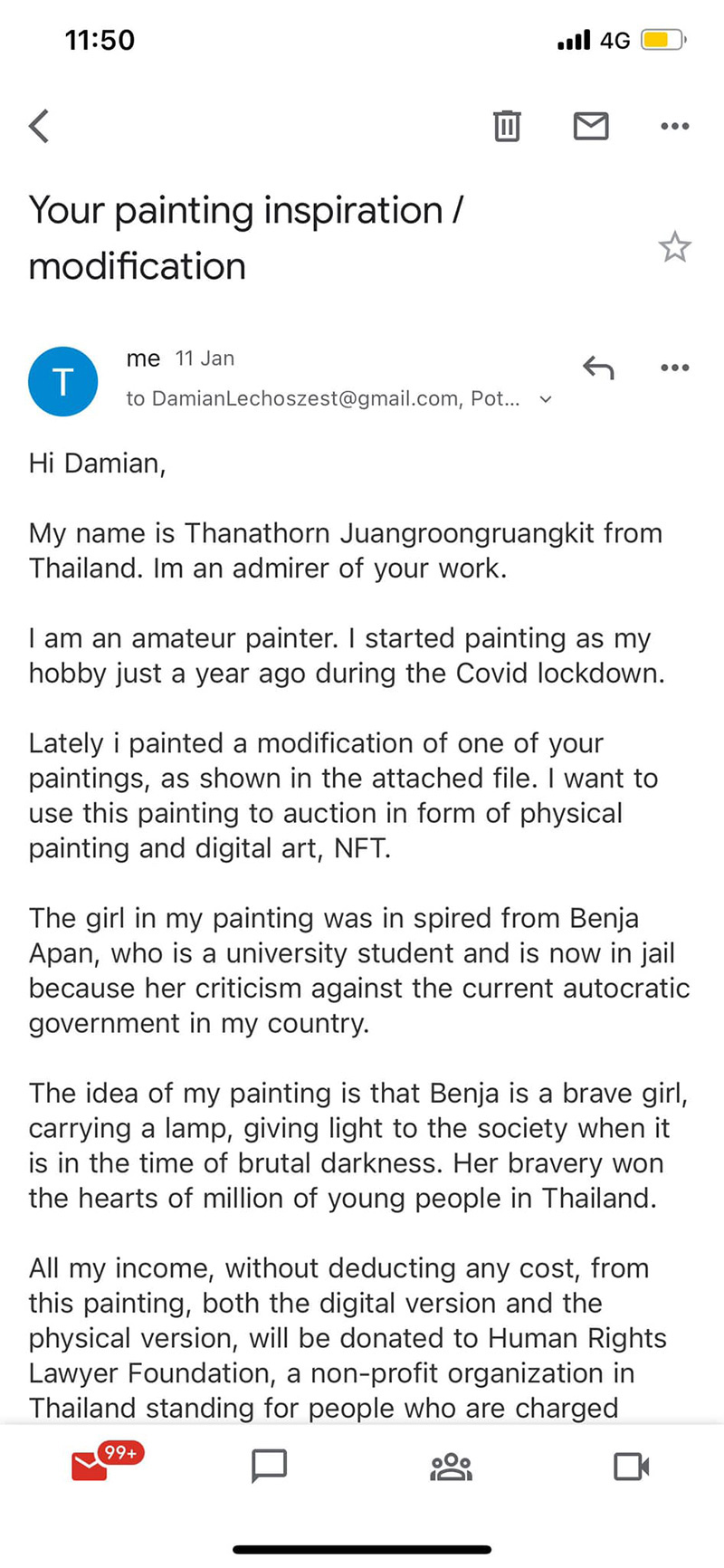Start a video call via the Meet icon
Viewport: 724px width, 1568px height.
(x=632, y=1466)
